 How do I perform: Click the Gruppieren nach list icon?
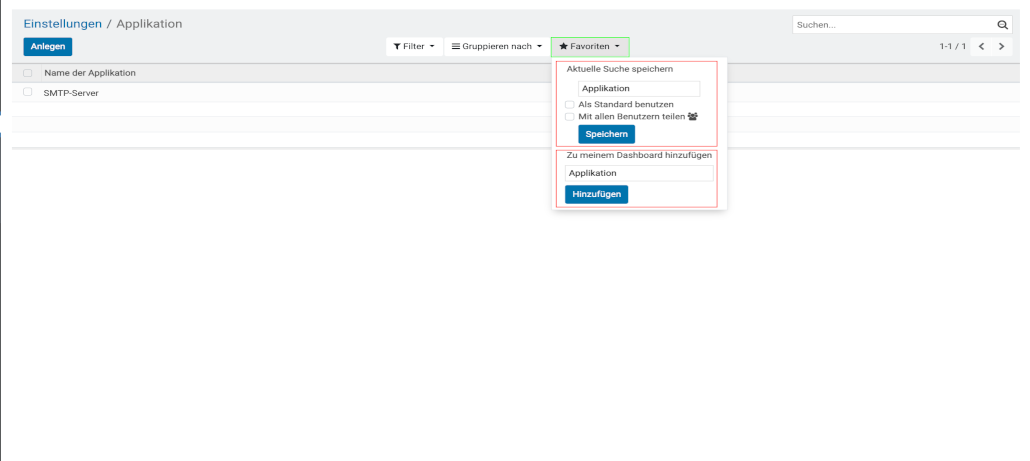(455, 47)
